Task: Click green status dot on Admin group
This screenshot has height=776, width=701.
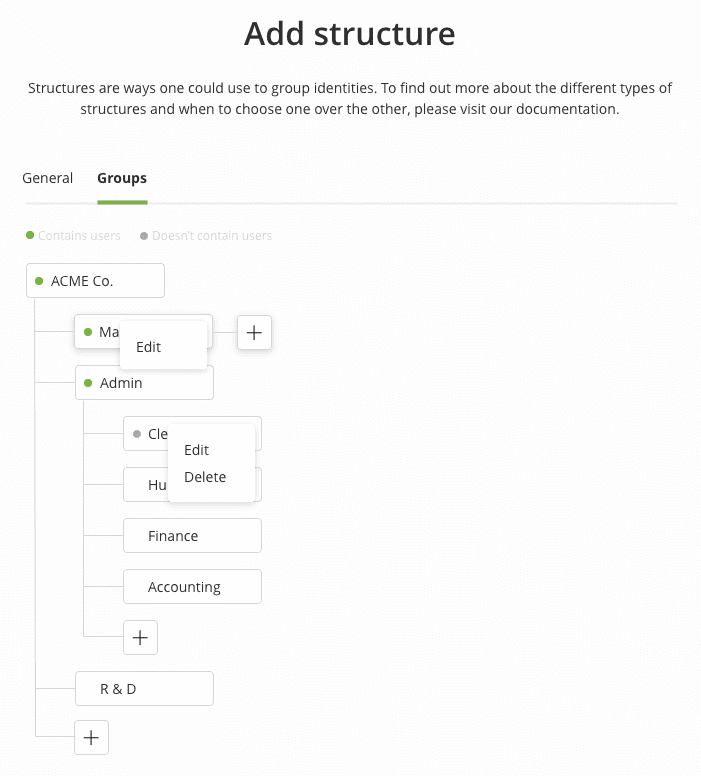Action: (x=88, y=383)
